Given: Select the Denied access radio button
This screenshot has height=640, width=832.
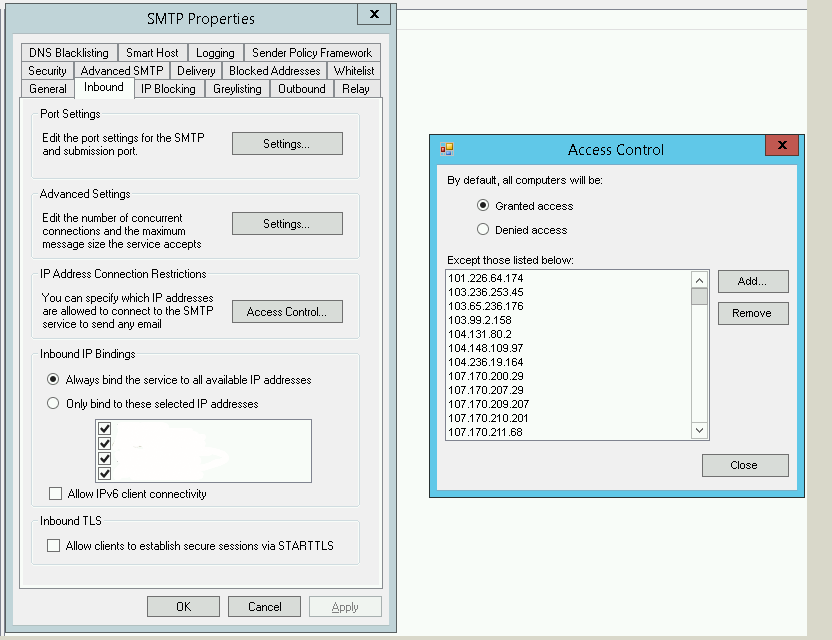Looking at the screenshot, I should coord(483,230).
